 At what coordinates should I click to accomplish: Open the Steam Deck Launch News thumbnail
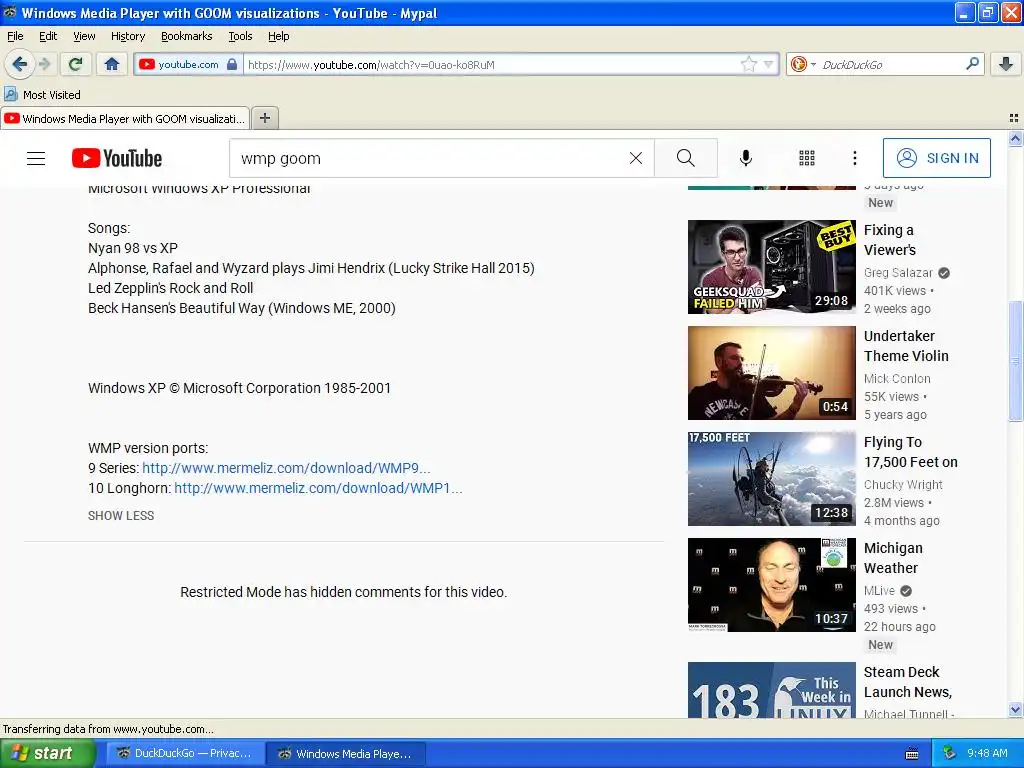(x=771, y=690)
